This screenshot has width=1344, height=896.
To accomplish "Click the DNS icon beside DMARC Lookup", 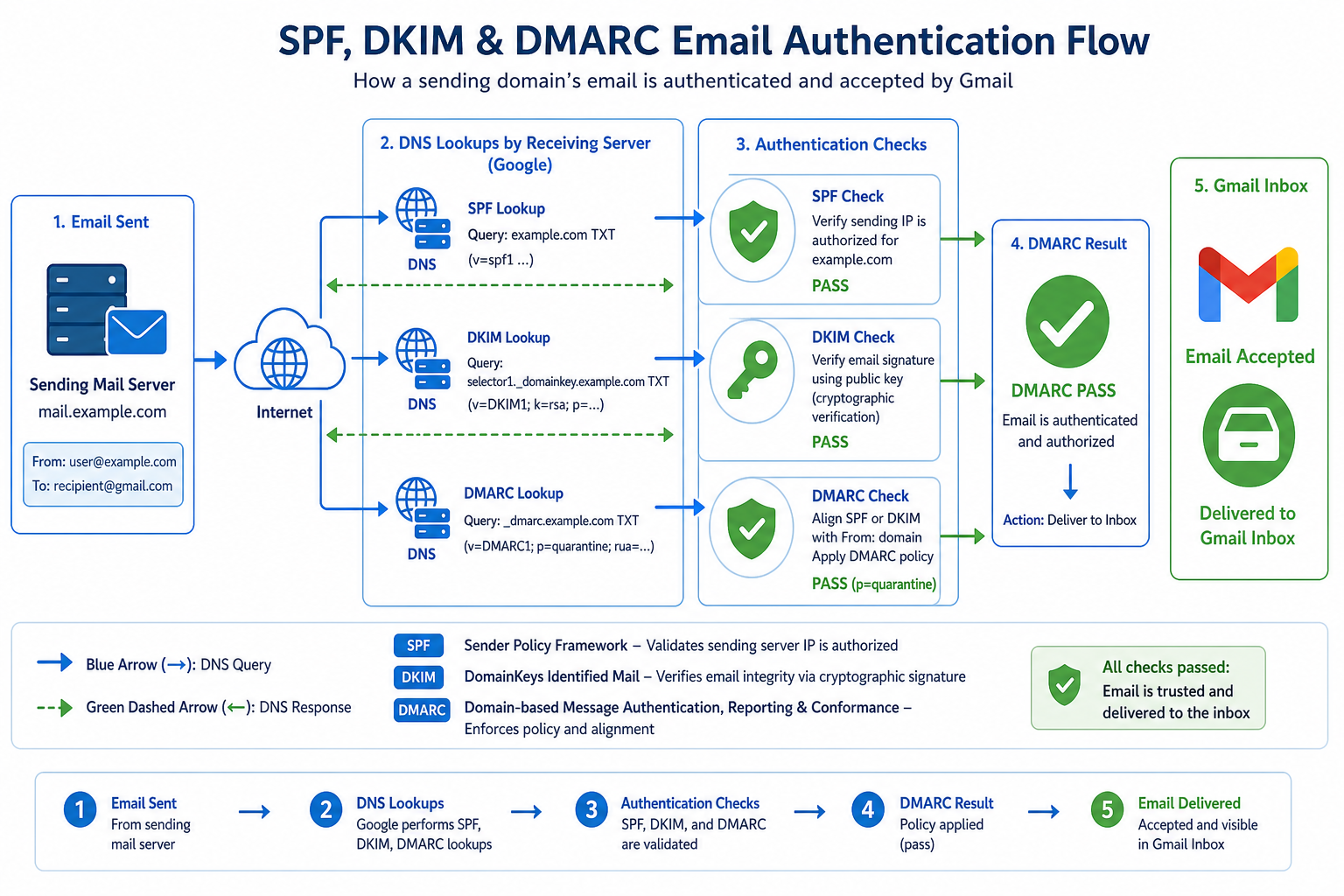I will (x=423, y=509).
